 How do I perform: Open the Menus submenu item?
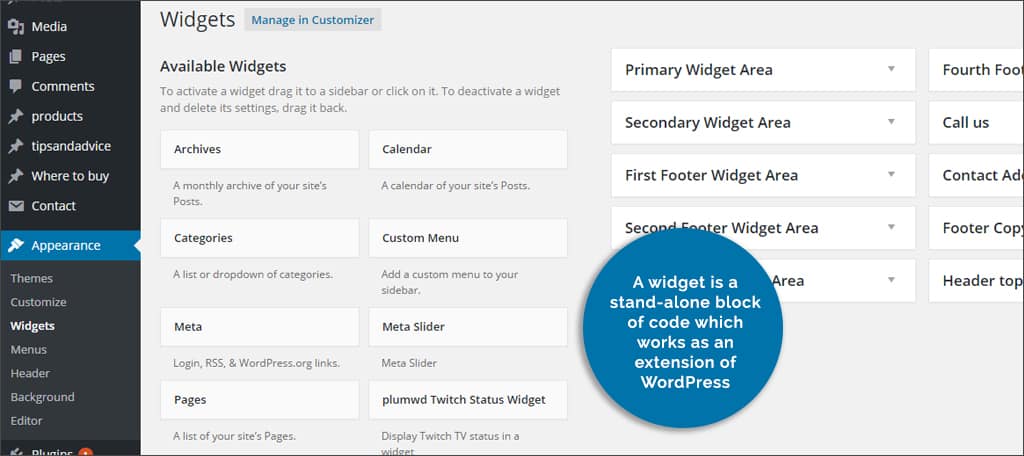tap(29, 350)
